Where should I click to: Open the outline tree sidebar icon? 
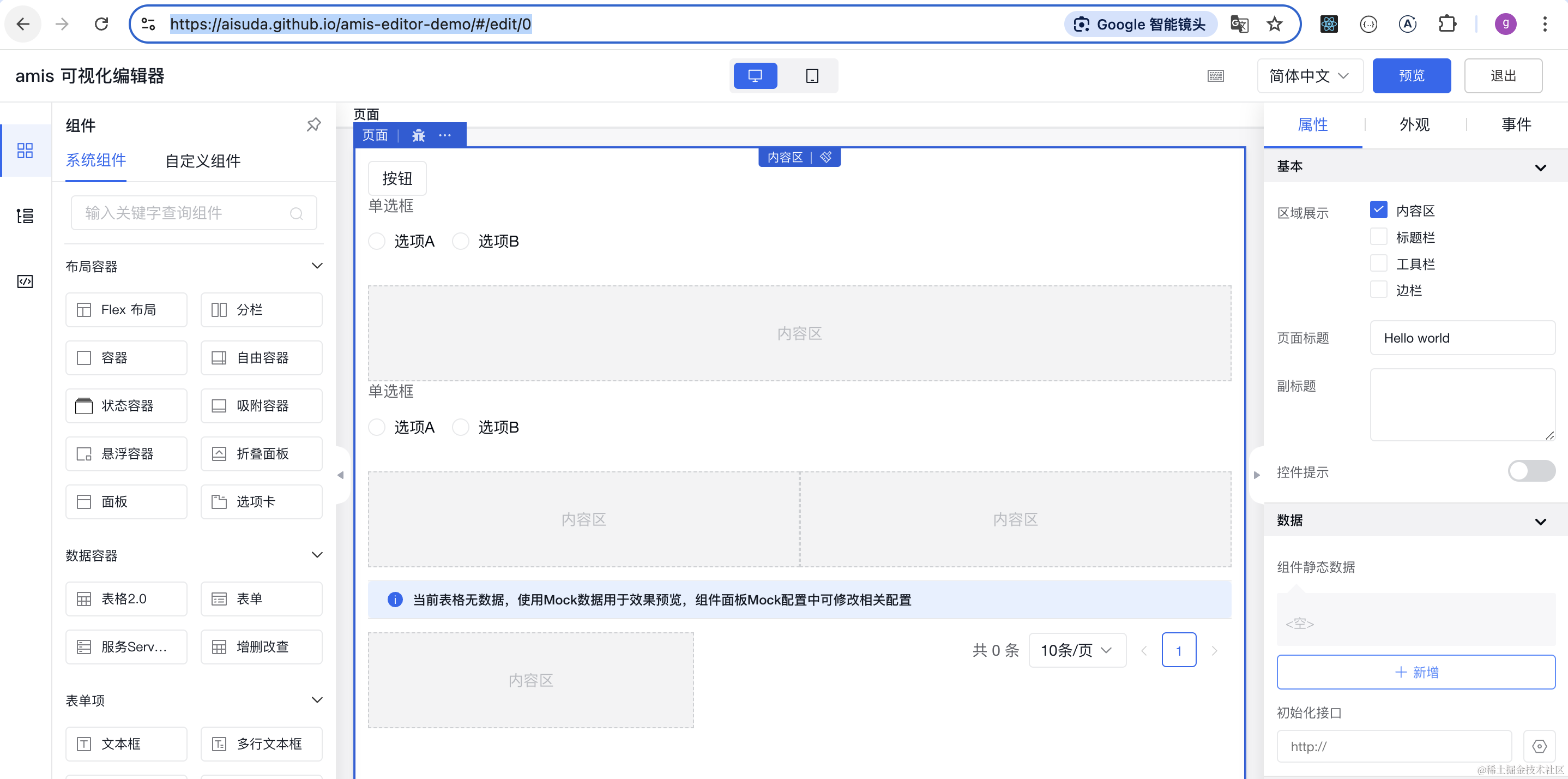(x=25, y=215)
